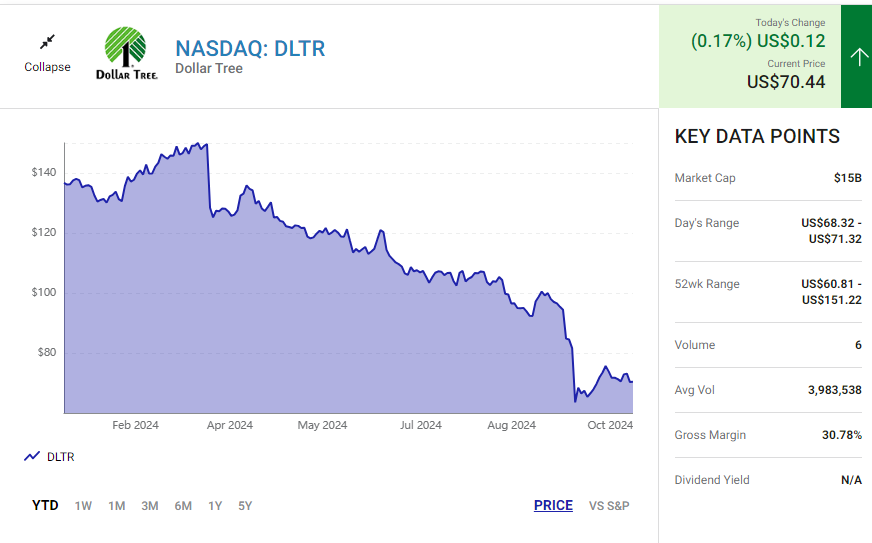Click the DLTR legend line icon
Viewport: 872px width, 543px height.
tap(32, 456)
